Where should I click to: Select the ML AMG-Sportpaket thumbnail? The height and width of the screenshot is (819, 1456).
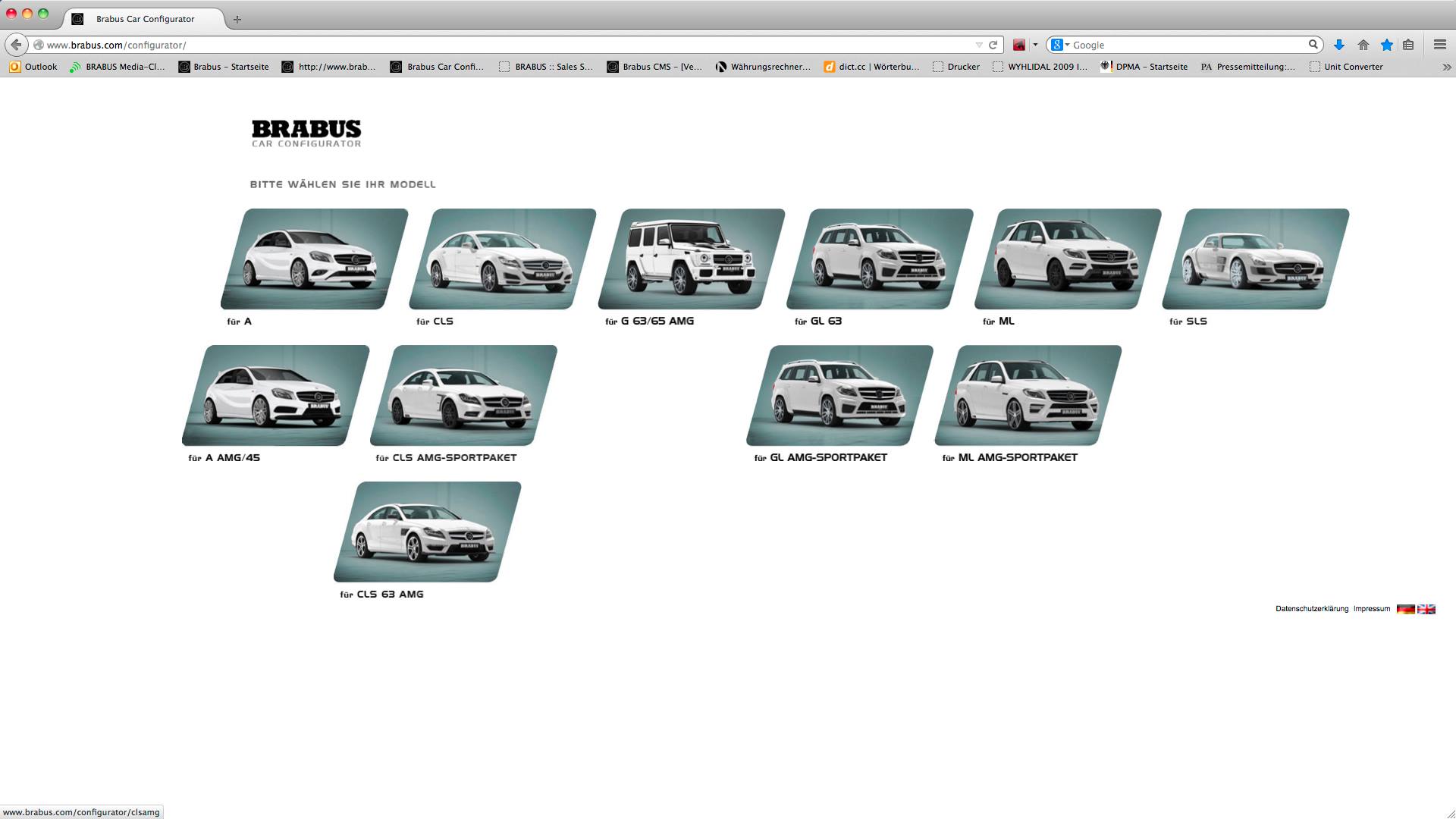pyautogui.click(x=1028, y=395)
